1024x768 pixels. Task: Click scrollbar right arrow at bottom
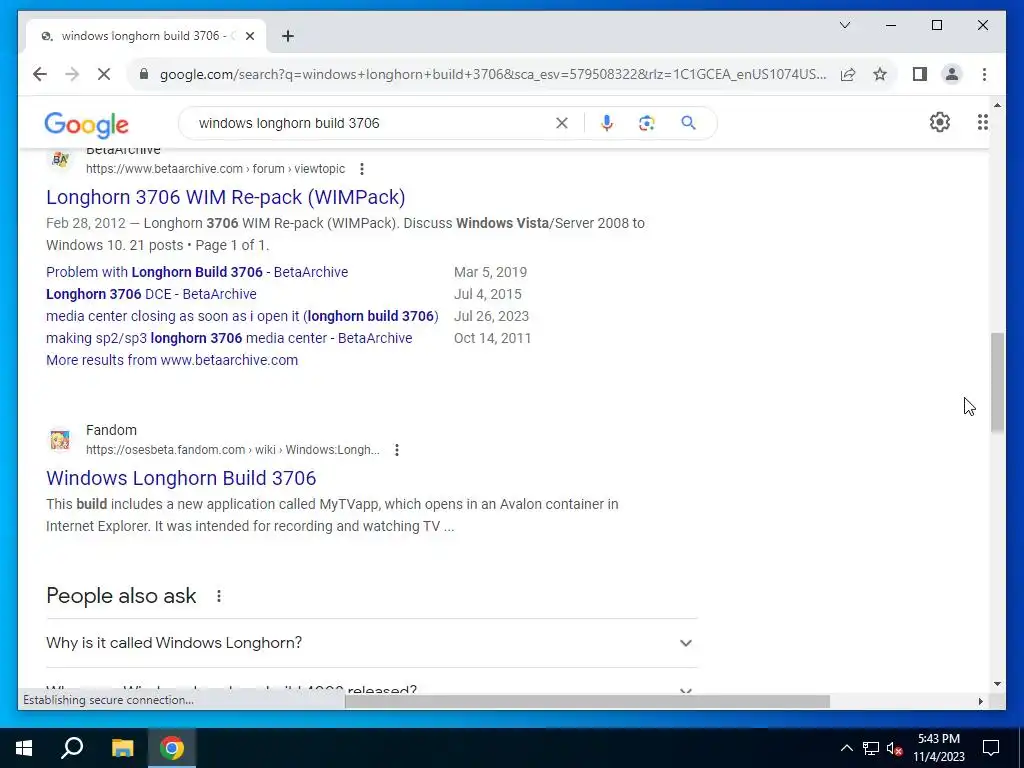[x=980, y=701]
